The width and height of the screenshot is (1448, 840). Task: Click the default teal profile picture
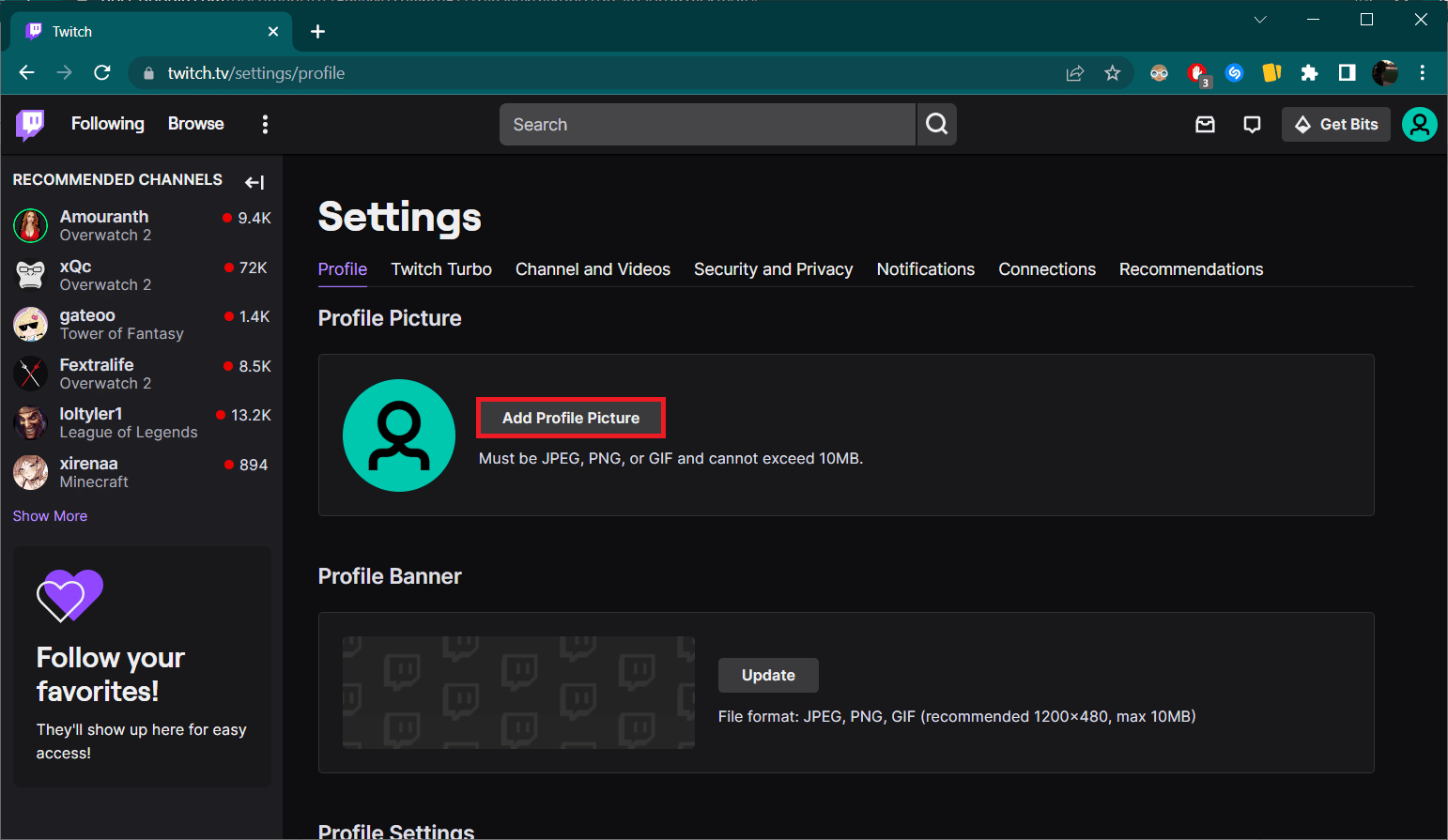click(x=399, y=435)
